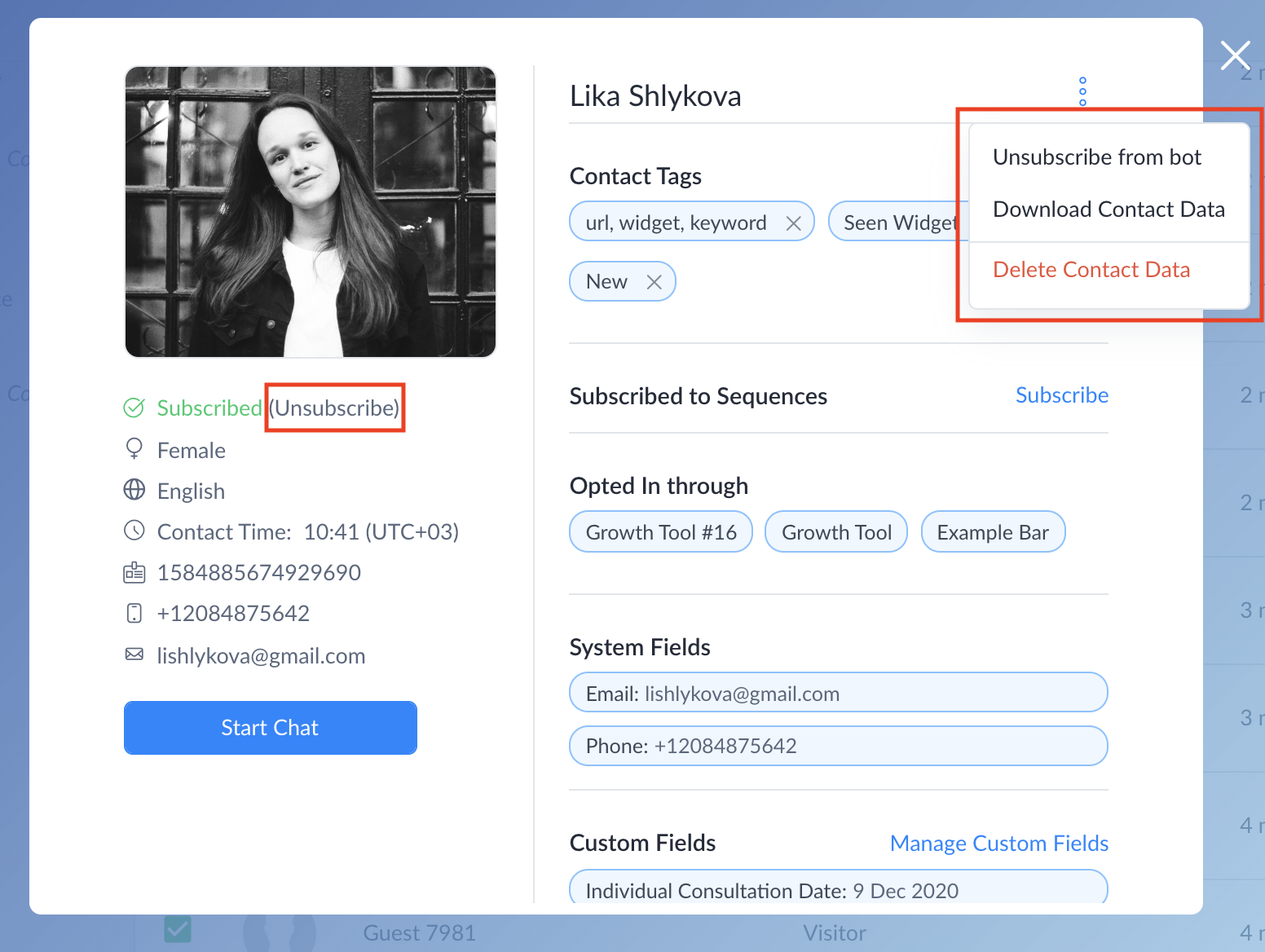Remove the 'url, widget, keyword' tag
The height and width of the screenshot is (952, 1265).
pyautogui.click(x=793, y=223)
